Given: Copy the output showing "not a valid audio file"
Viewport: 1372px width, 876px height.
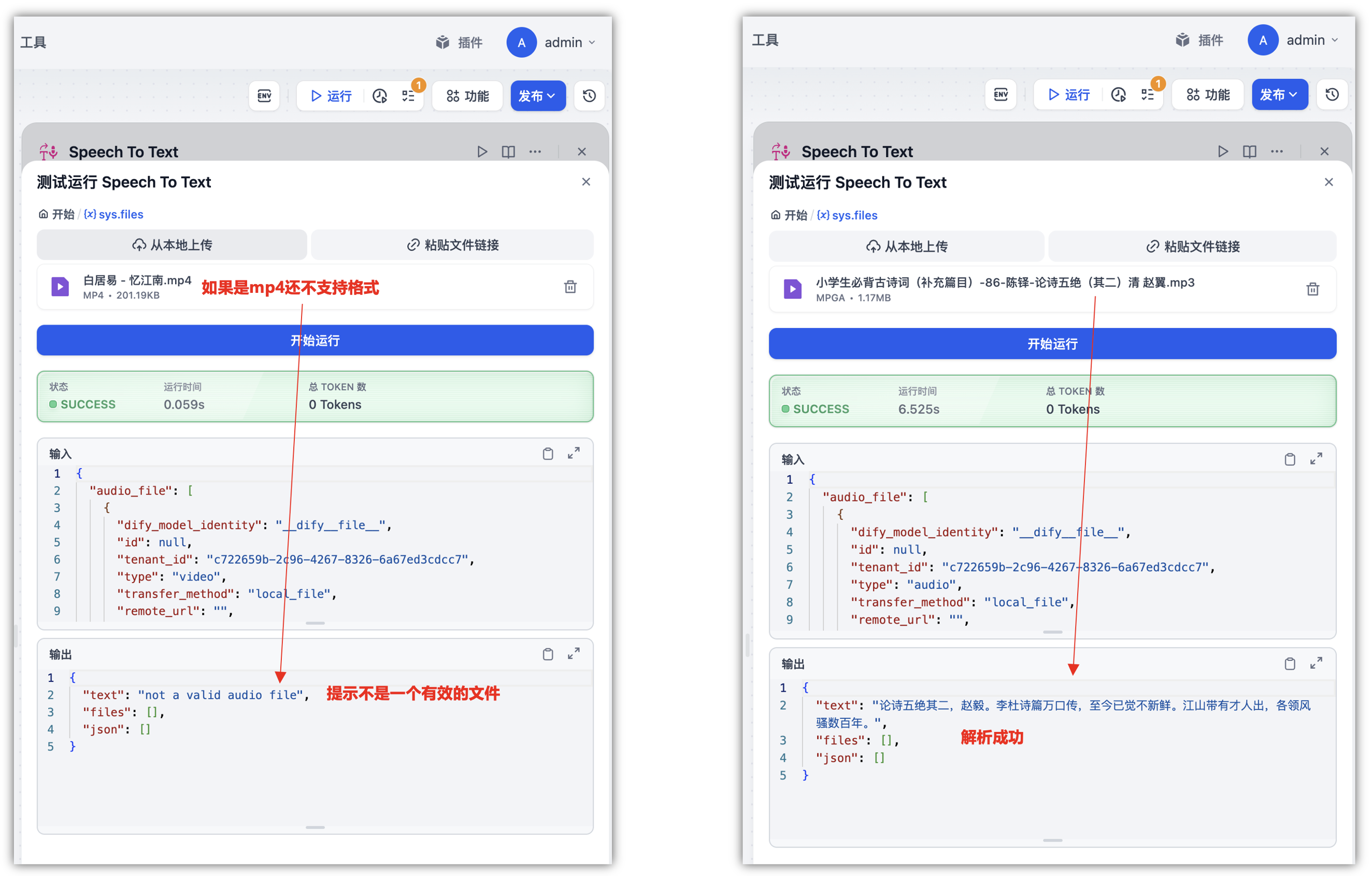Looking at the screenshot, I should coord(548,654).
